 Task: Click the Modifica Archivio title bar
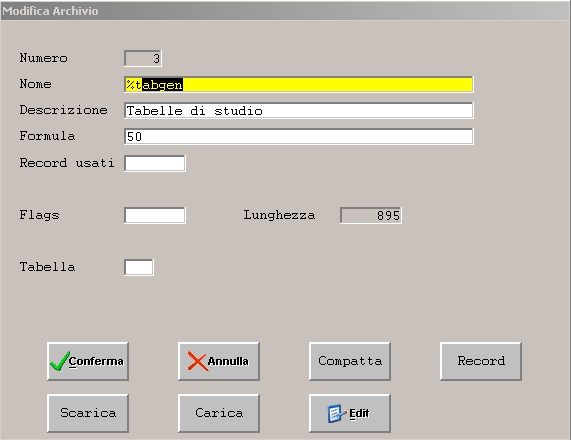[x=286, y=11]
